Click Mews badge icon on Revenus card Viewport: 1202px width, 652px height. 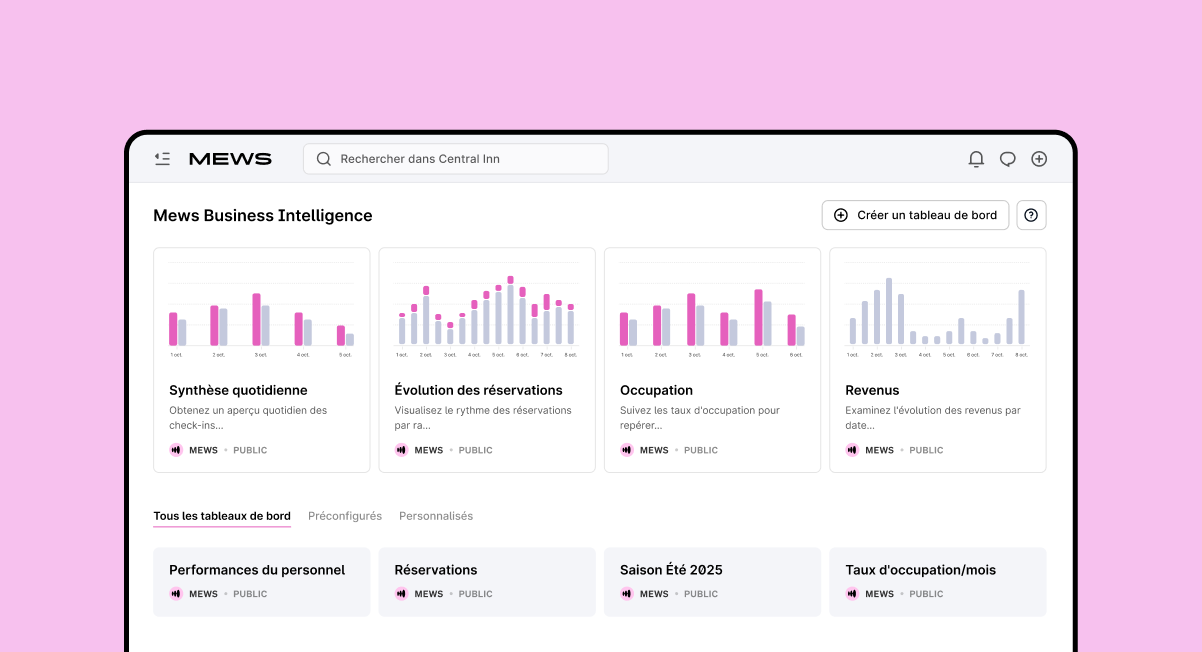point(852,450)
